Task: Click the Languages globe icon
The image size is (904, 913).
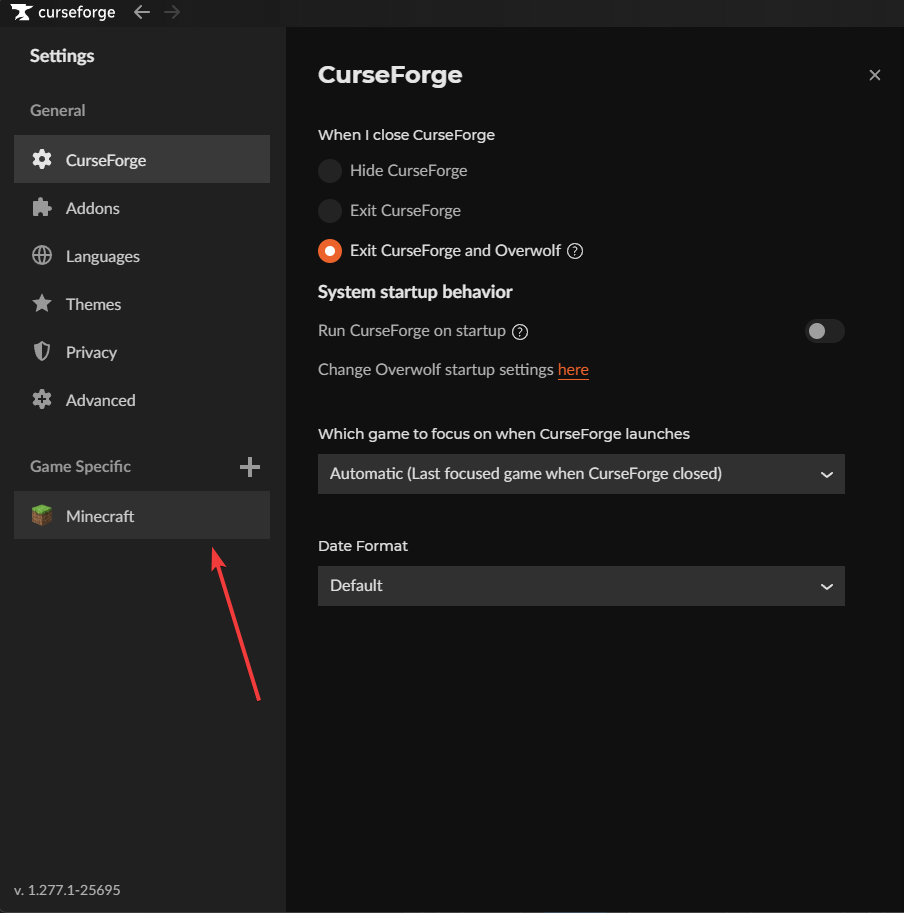Action: 42,256
